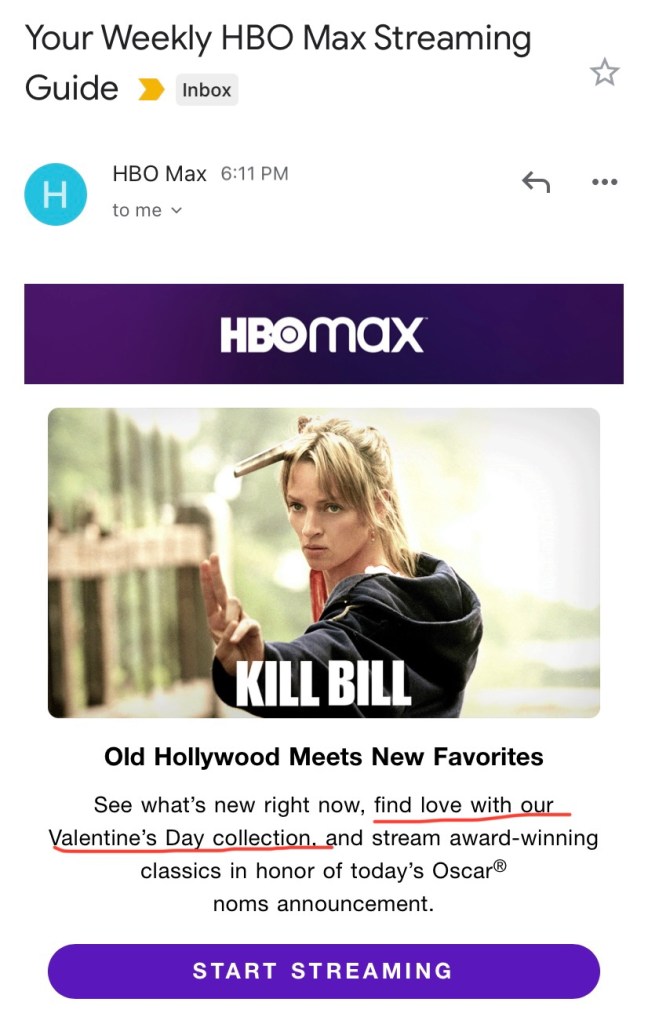
Task: Open the "Valentine's Day collection" underlined link
Action: [180, 838]
